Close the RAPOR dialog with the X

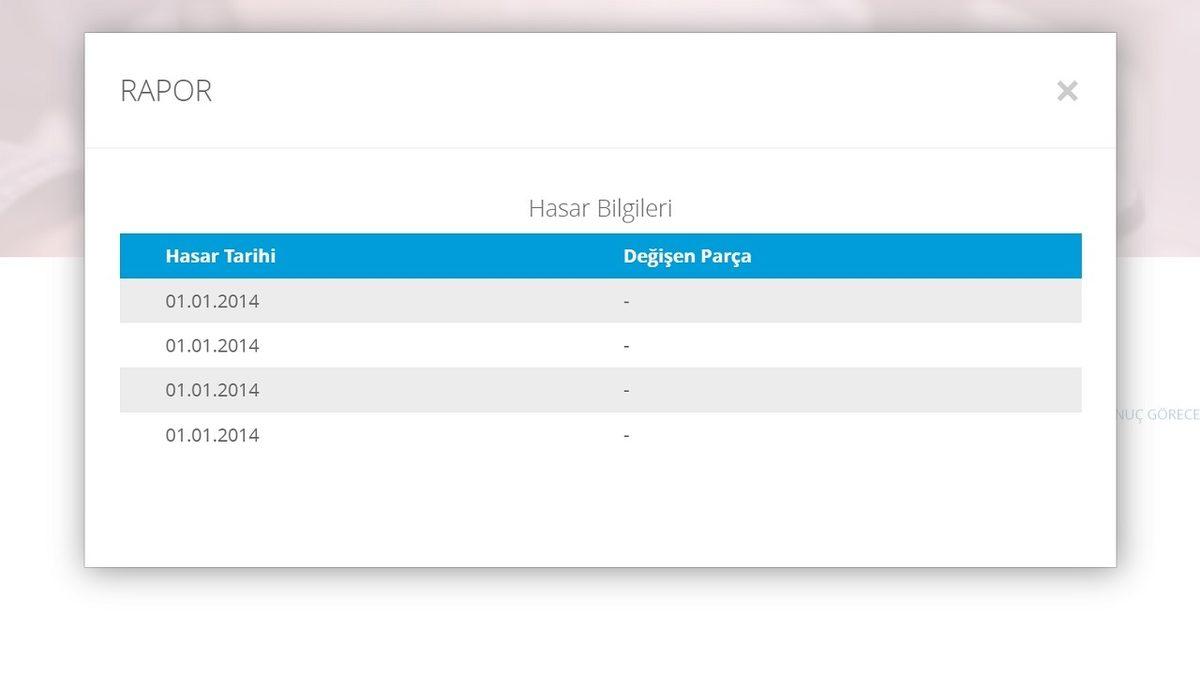point(1067,91)
